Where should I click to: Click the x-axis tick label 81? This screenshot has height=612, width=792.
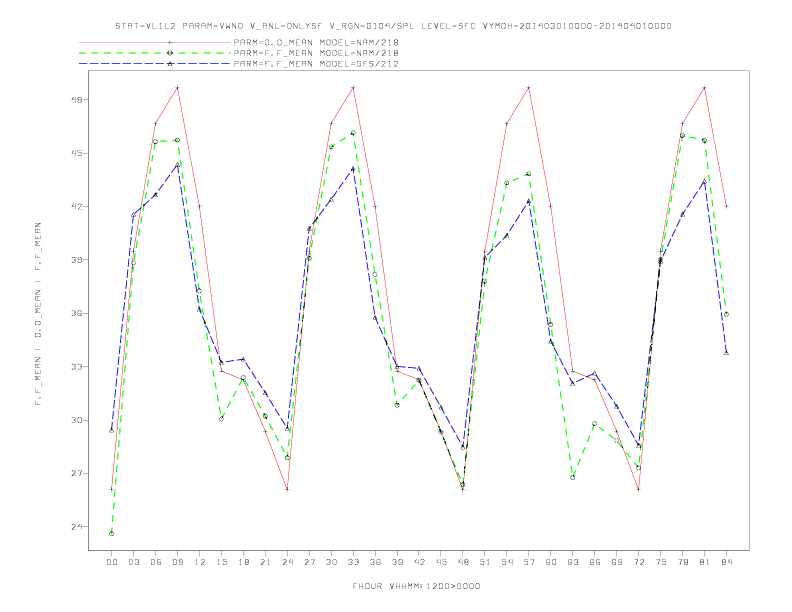[x=705, y=562]
